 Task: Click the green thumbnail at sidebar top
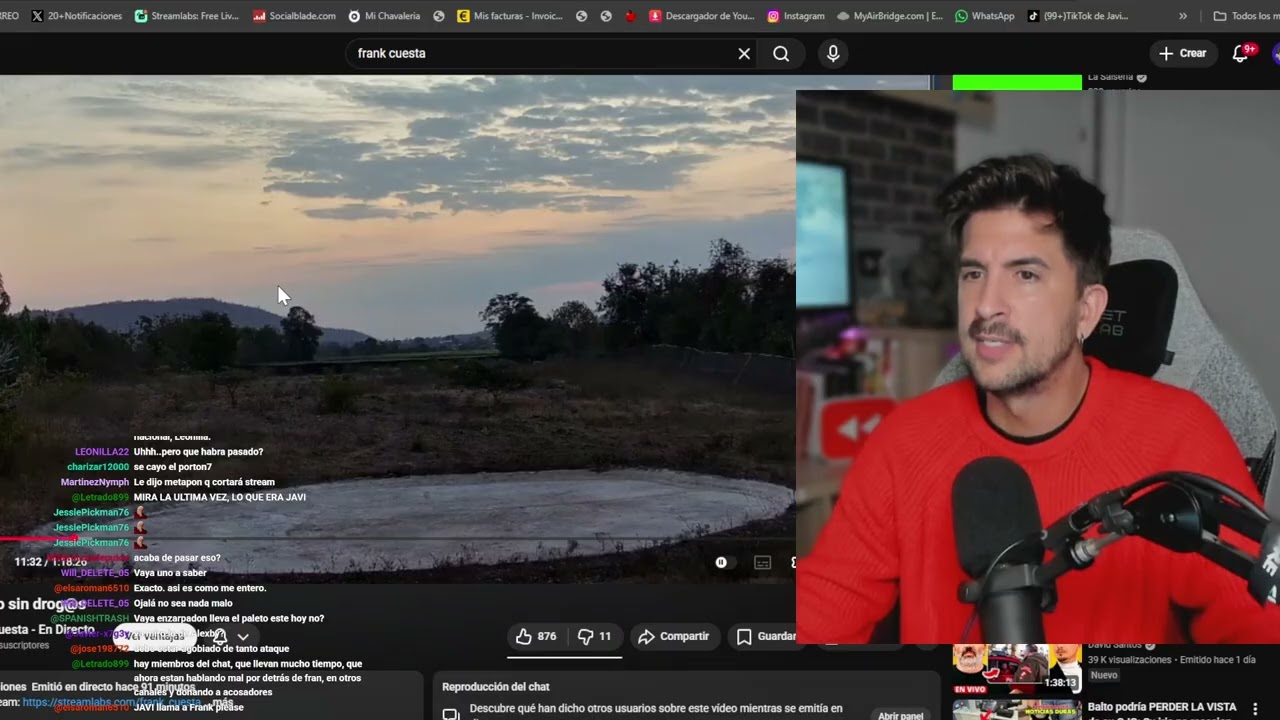click(x=1017, y=82)
